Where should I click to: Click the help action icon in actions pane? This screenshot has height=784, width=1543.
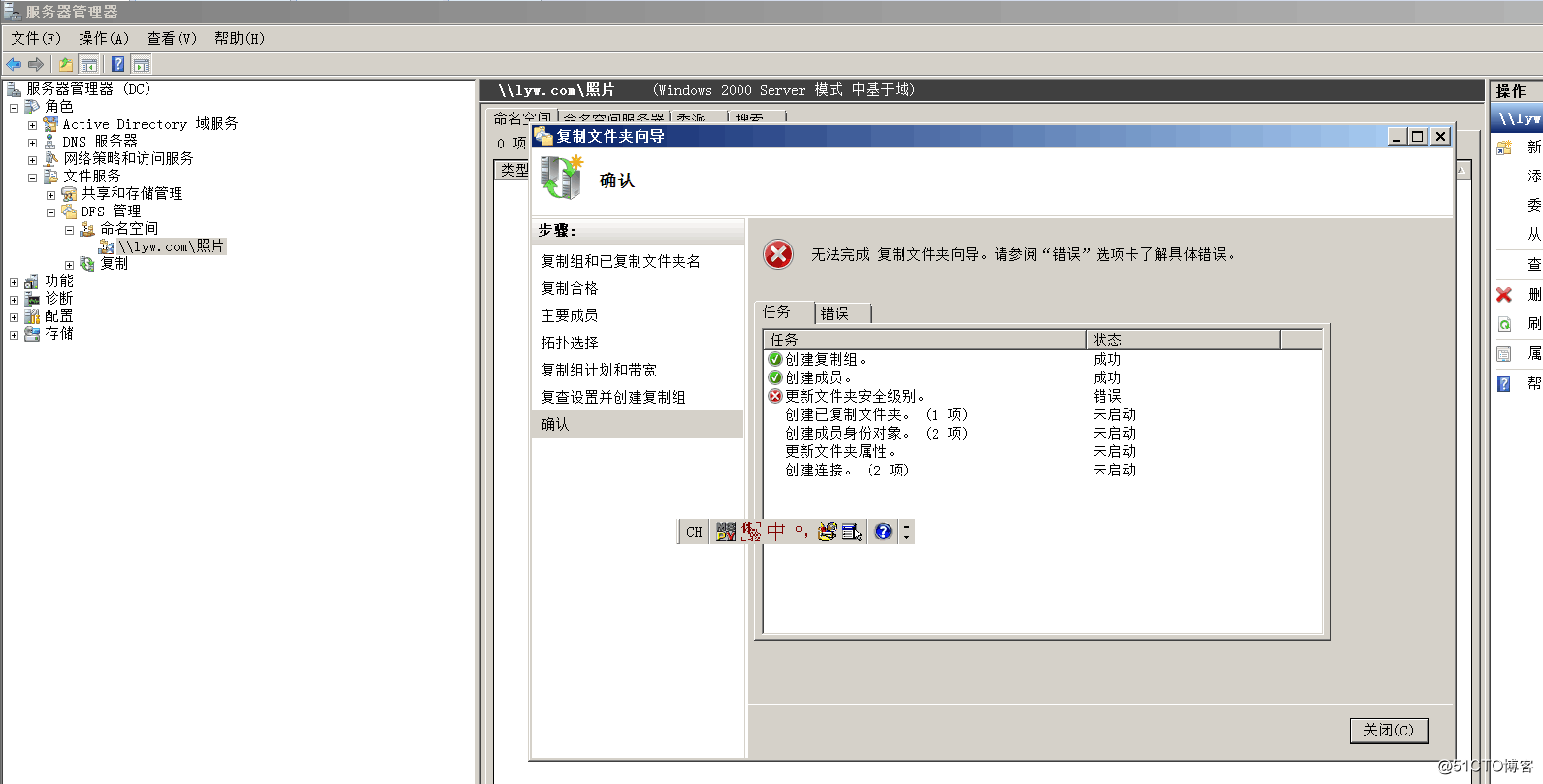point(1504,383)
